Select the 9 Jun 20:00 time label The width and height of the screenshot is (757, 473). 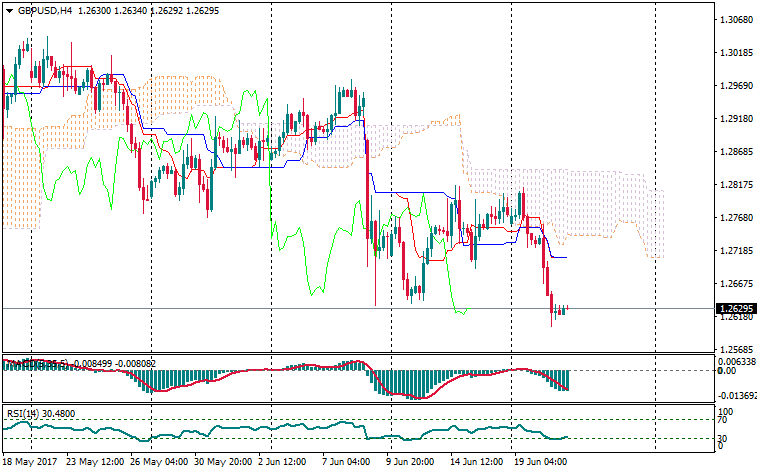[409, 463]
